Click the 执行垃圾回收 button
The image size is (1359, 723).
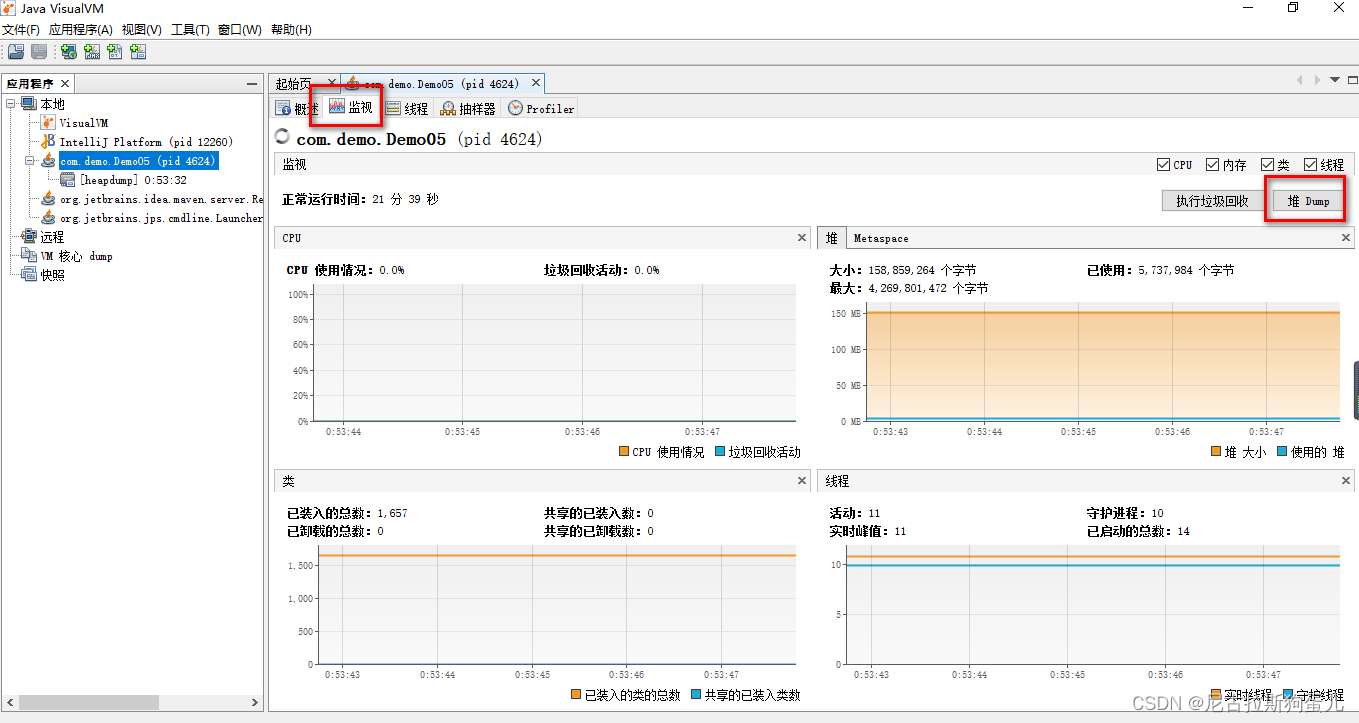click(x=1212, y=201)
